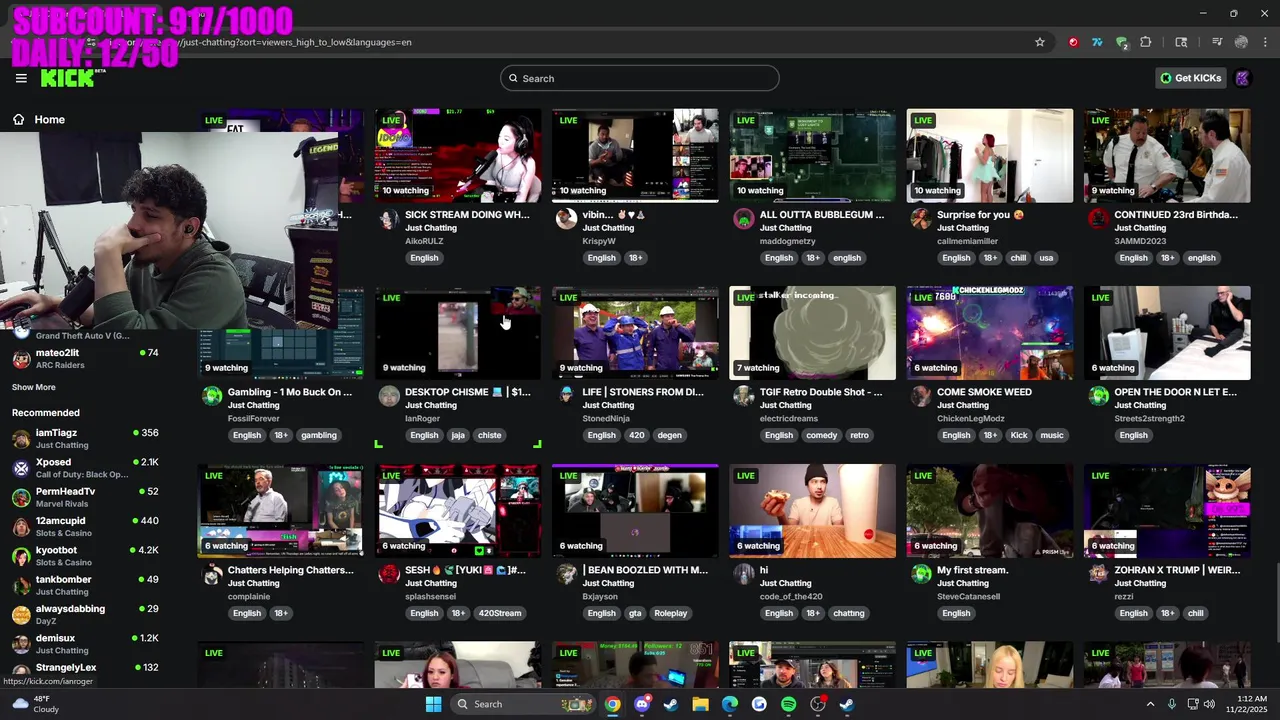The image size is (1280, 720).
Task: Open 12amcupid in Recommended list
Action: [x=85, y=526]
